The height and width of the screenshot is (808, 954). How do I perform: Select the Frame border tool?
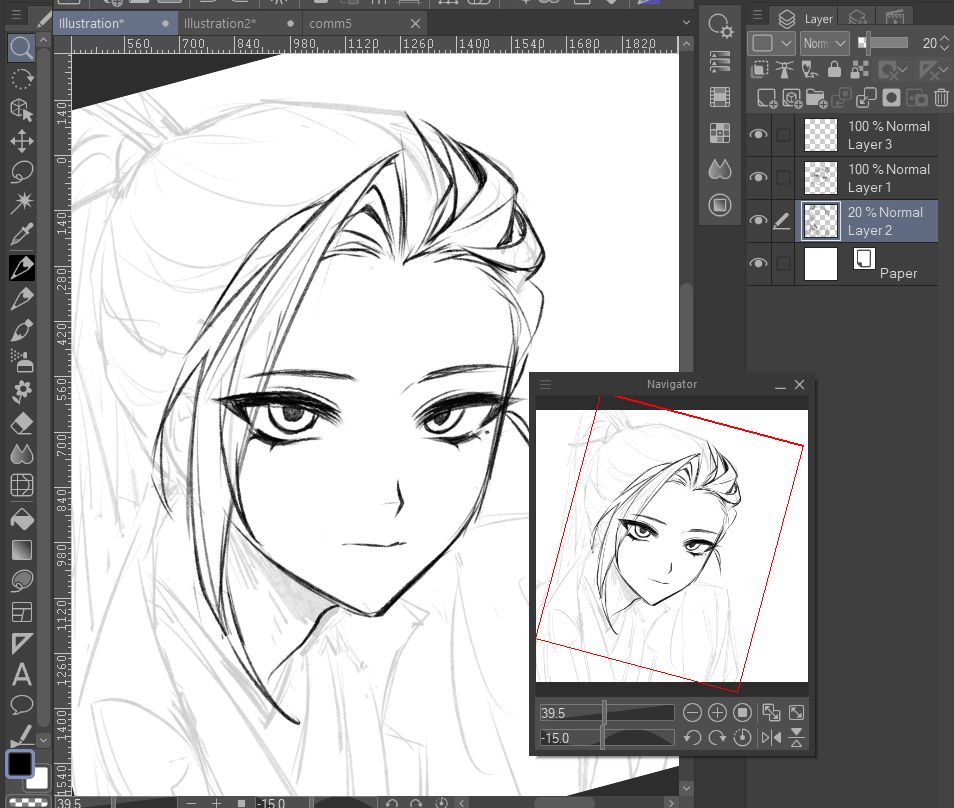coord(21,612)
